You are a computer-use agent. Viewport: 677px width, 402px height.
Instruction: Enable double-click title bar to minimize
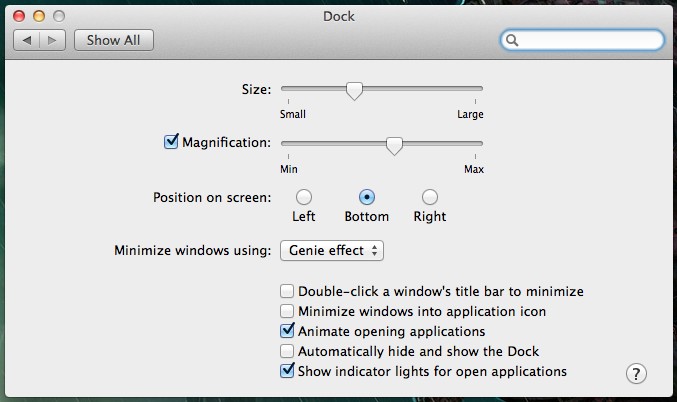(287, 291)
